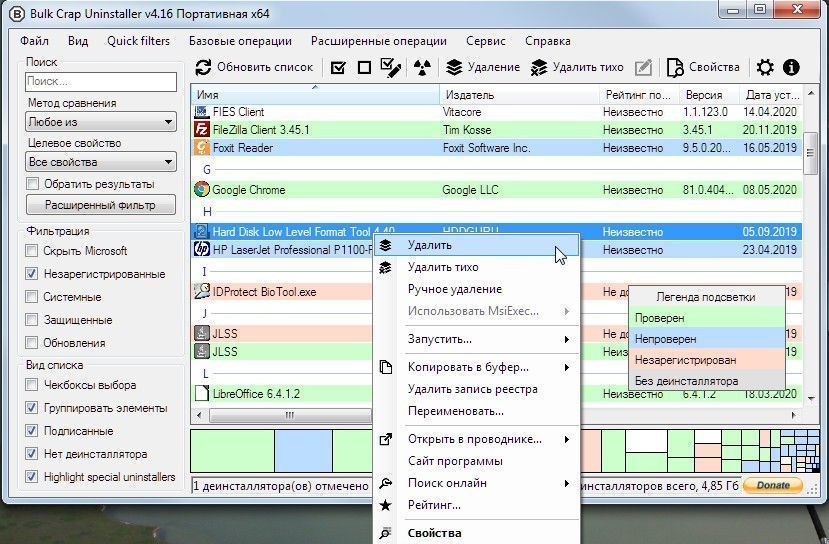This screenshot has width=829, height=544.
Task: Enable Скрыть Microsoft filter checkbox
Action: (x=32, y=251)
